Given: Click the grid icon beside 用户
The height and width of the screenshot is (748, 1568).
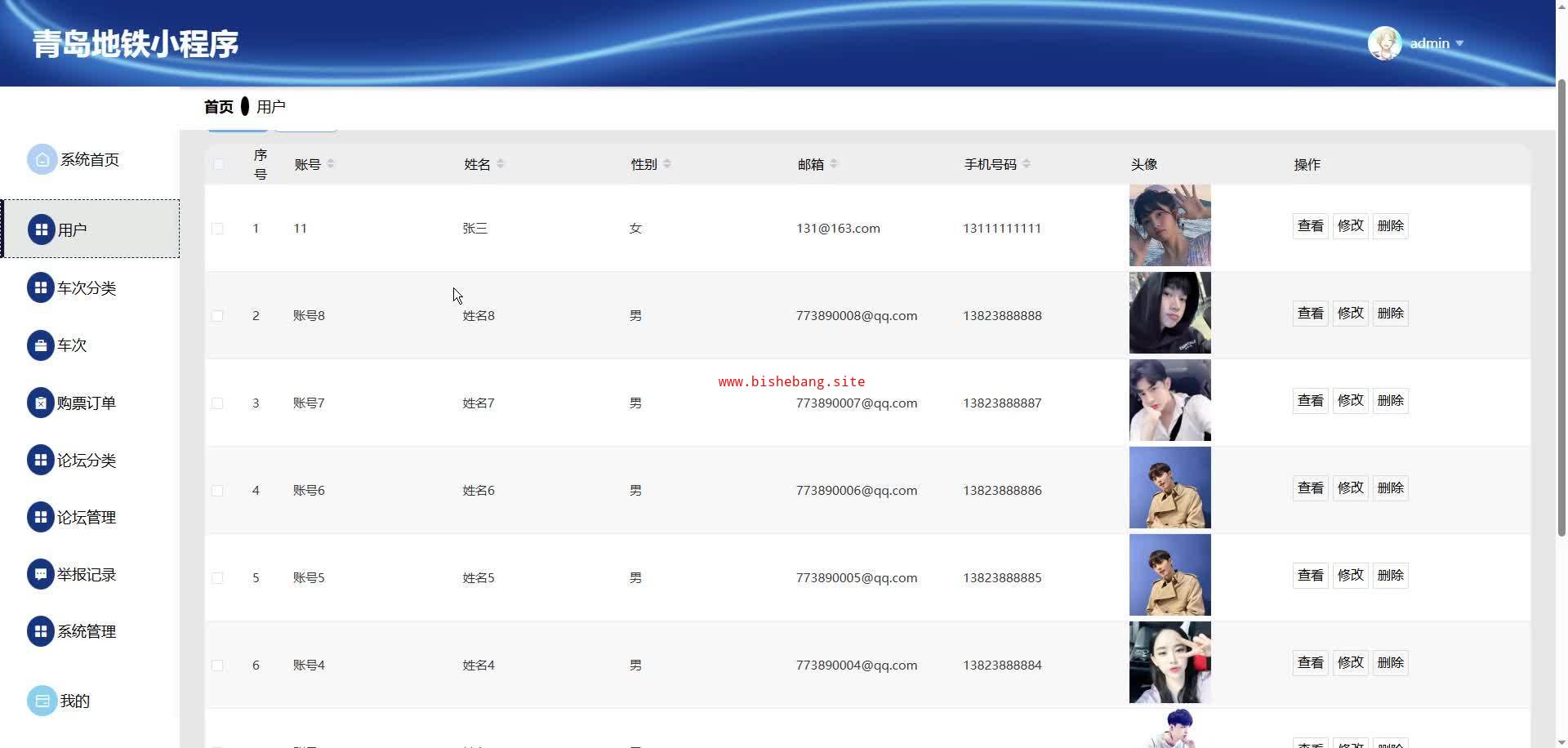Looking at the screenshot, I should (41, 229).
